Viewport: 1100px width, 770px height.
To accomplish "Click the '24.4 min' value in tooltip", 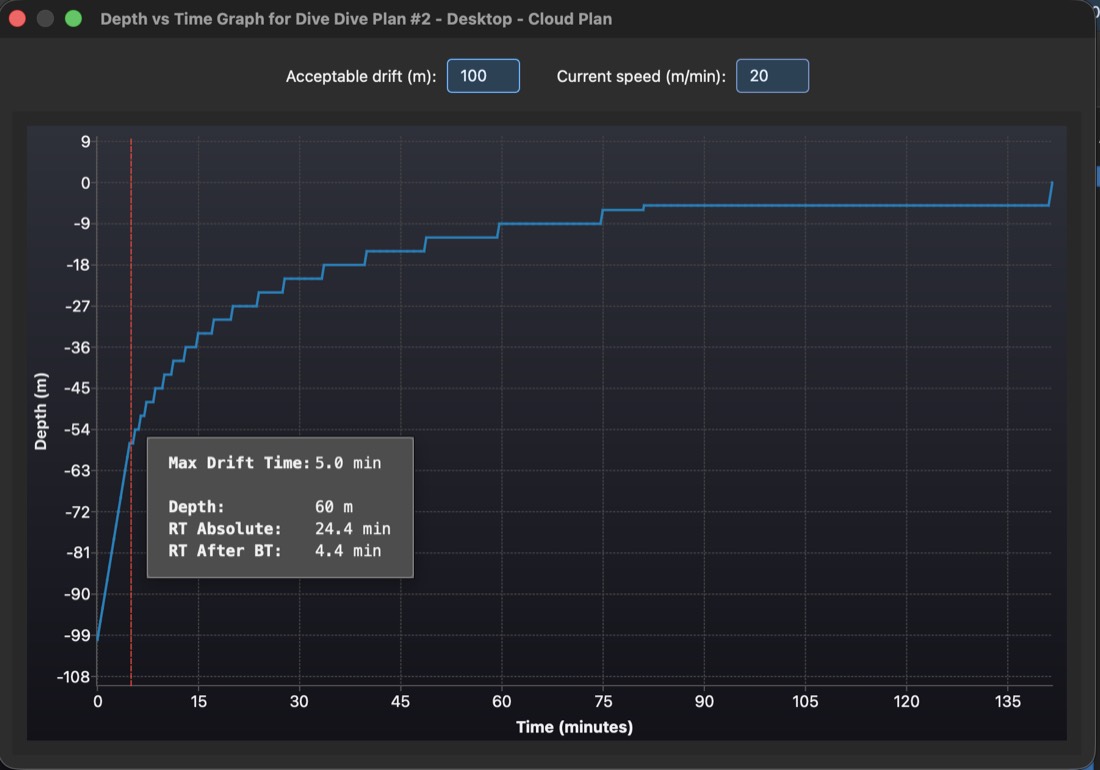I will (353, 529).
